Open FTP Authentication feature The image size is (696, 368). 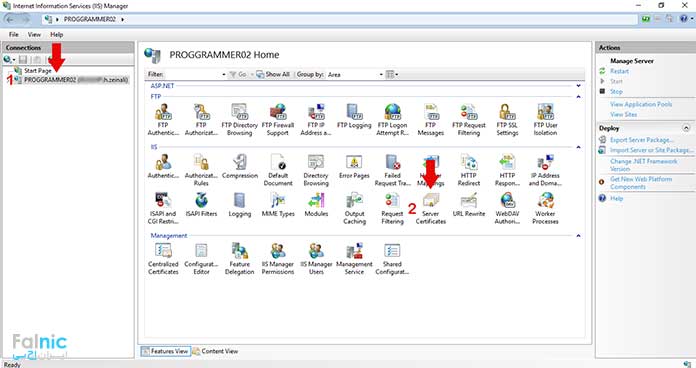coord(163,119)
